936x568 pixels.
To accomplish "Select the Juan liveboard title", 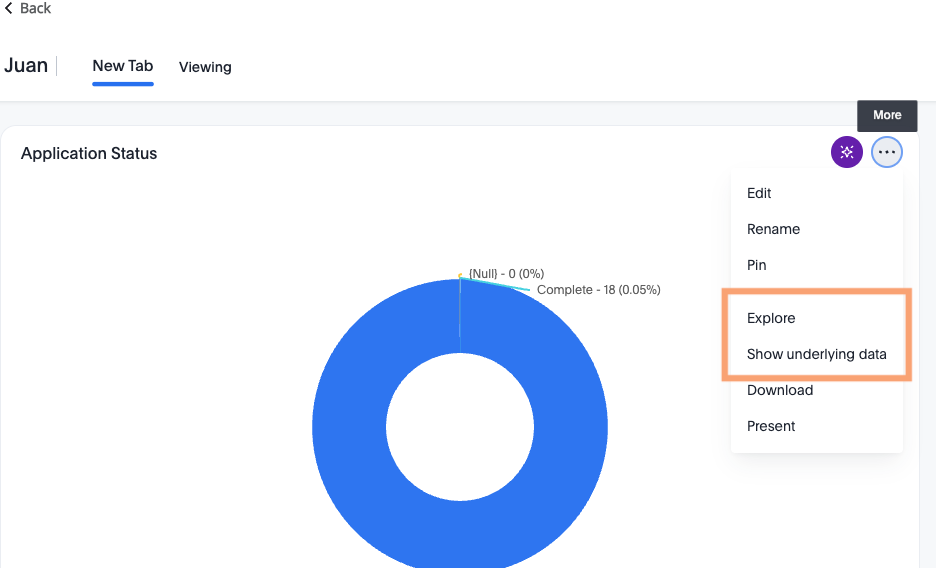I will coord(26,66).
